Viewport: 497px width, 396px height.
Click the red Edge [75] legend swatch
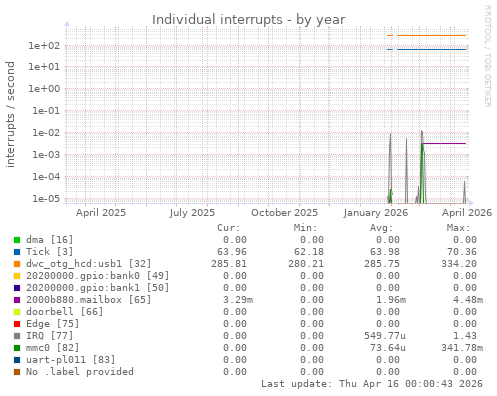tap(17, 324)
